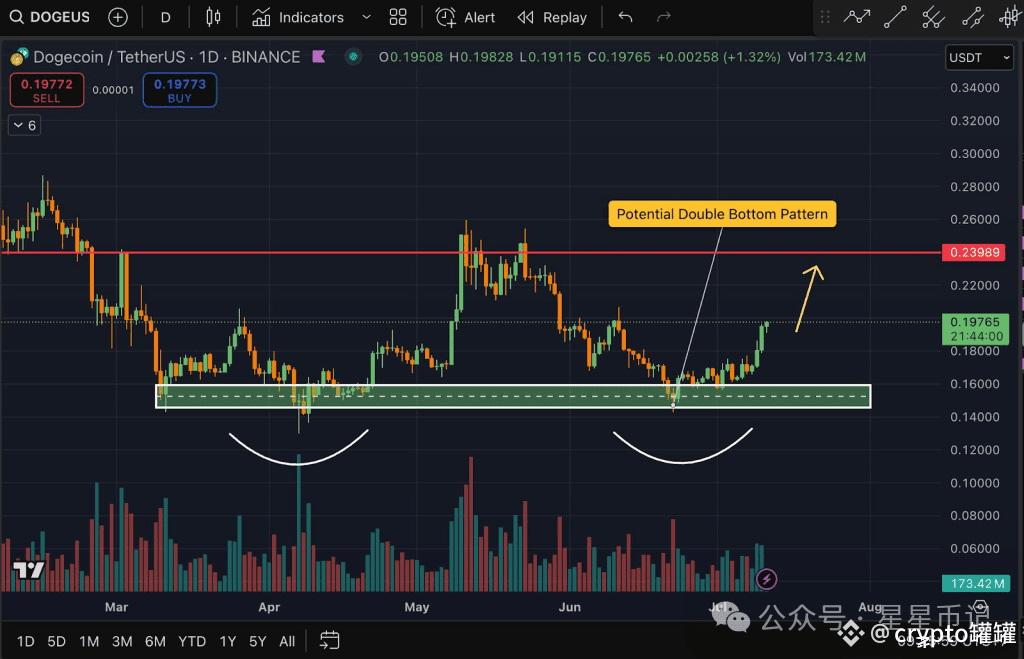Screen dimensions: 1024x659
Task: Click the purple flag marker beside BINANCE
Action: (319, 57)
